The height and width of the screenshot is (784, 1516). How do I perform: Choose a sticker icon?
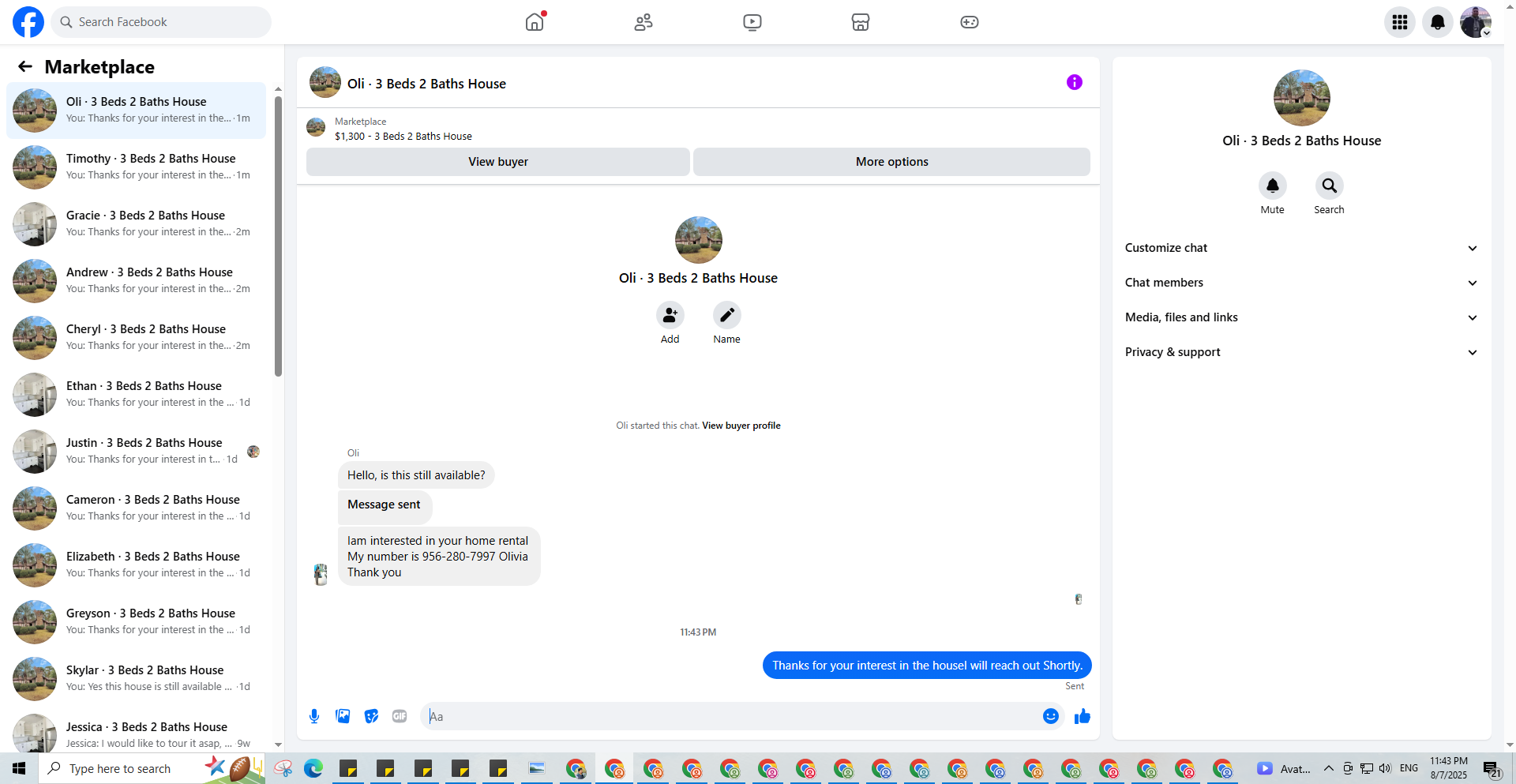coord(371,716)
